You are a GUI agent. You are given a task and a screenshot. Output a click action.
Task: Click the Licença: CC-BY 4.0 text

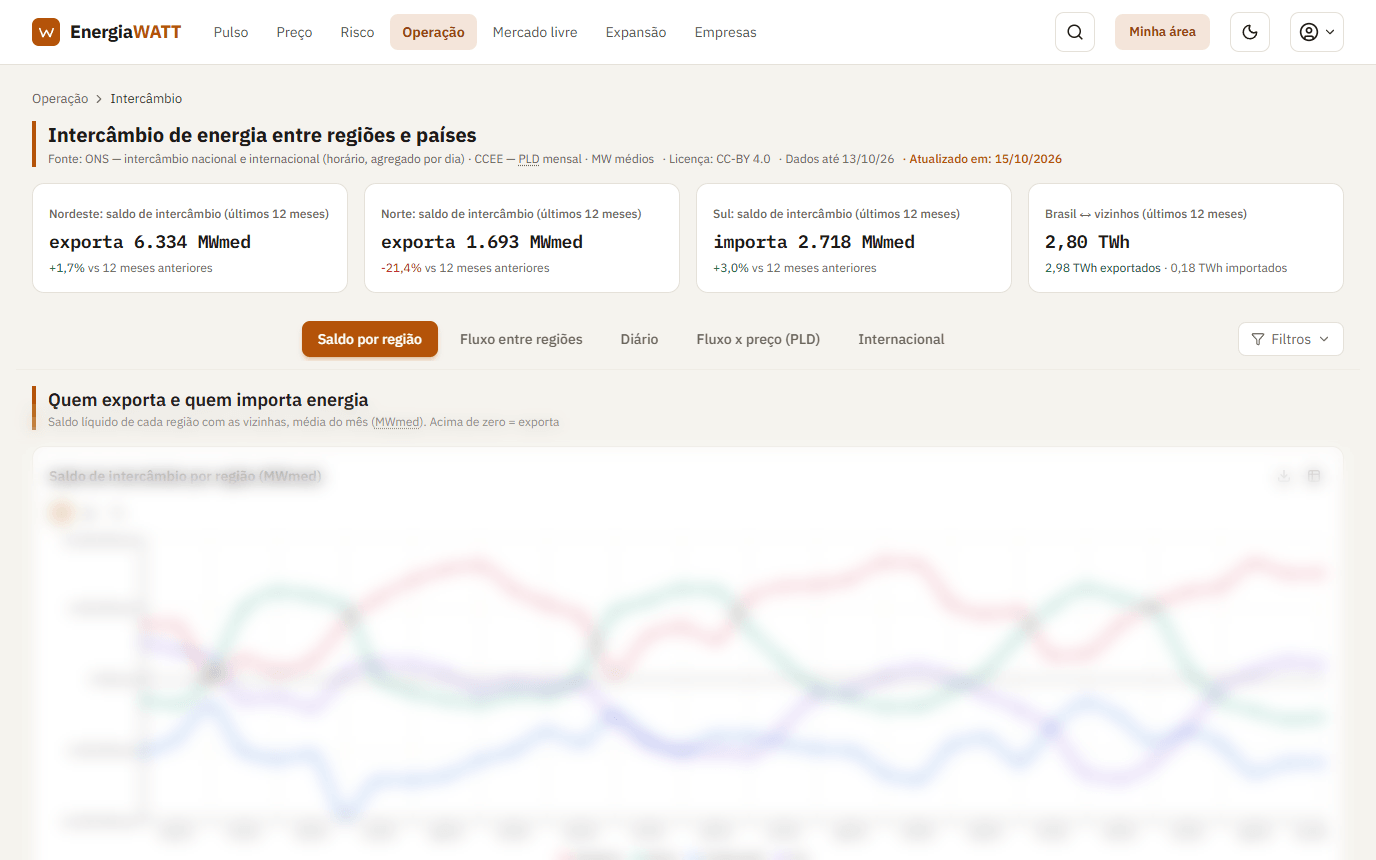tap(719, 159)
